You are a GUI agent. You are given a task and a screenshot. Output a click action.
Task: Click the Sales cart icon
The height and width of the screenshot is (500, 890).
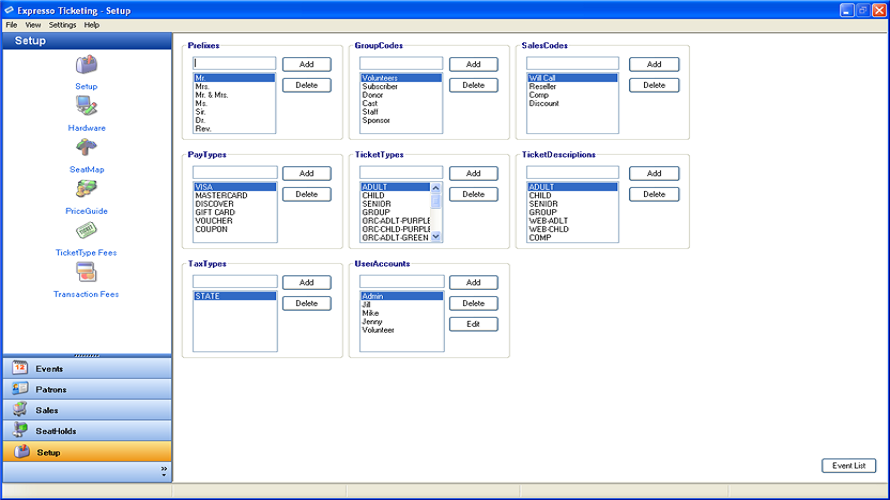20,409
